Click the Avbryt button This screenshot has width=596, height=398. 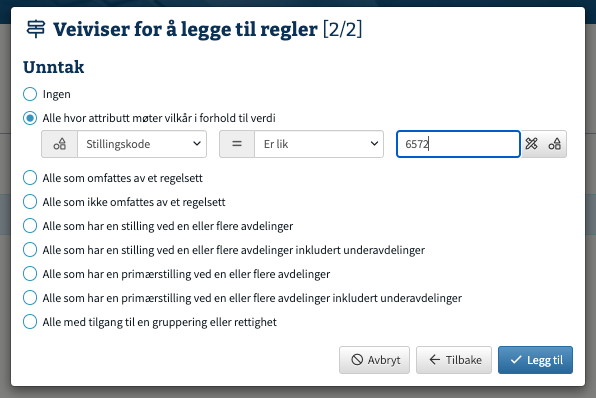pos(374,360)
